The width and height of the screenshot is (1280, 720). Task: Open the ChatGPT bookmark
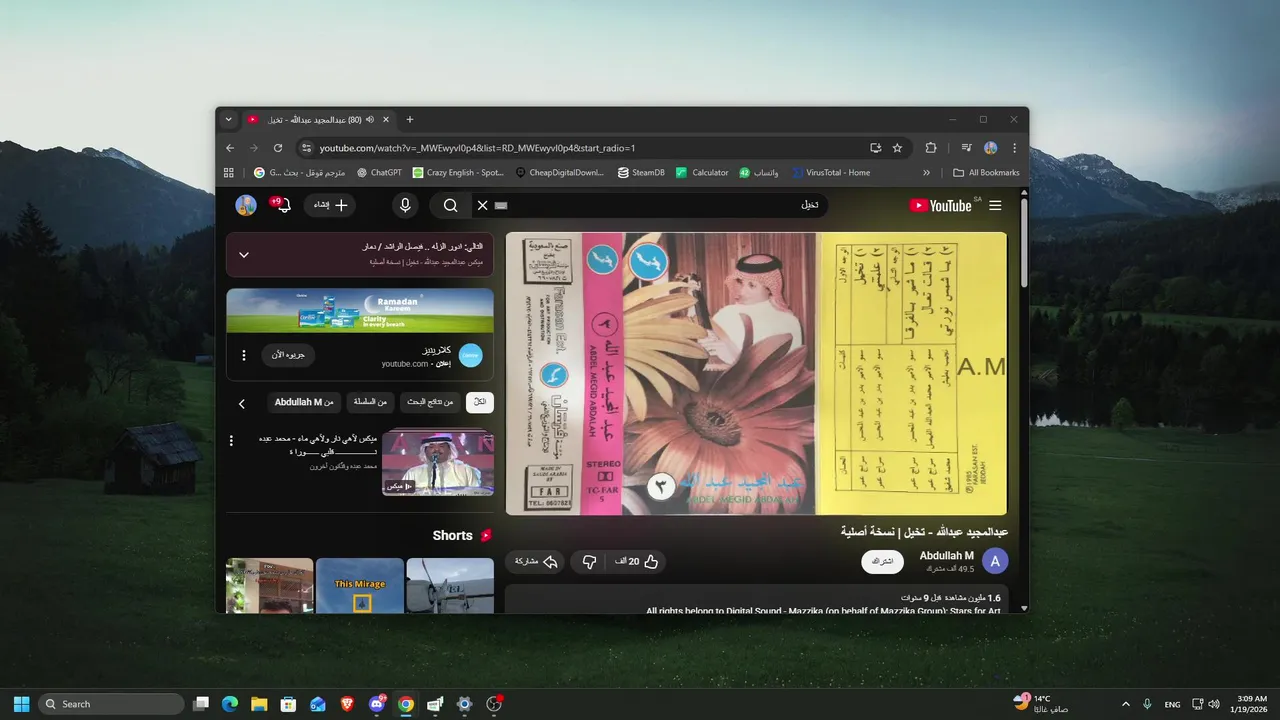pyautogui.click(x=379, y=172)
